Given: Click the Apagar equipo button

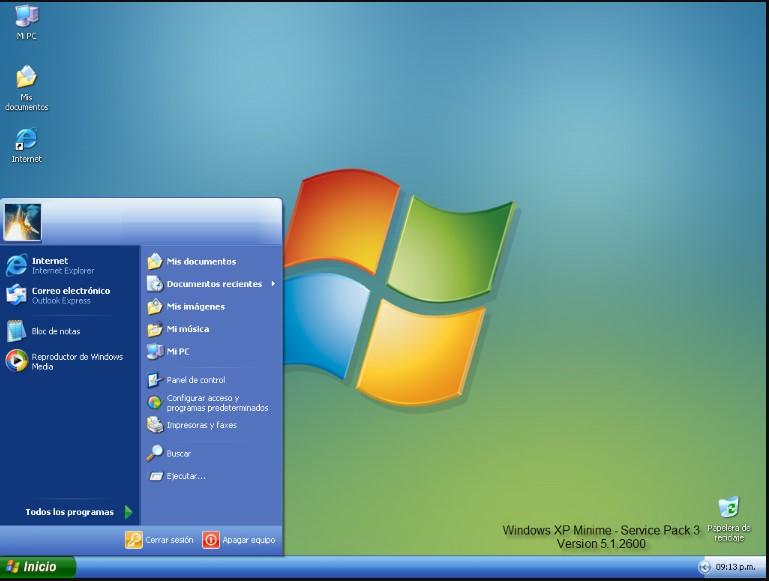Looking at the screenshot, I should 238,540.
